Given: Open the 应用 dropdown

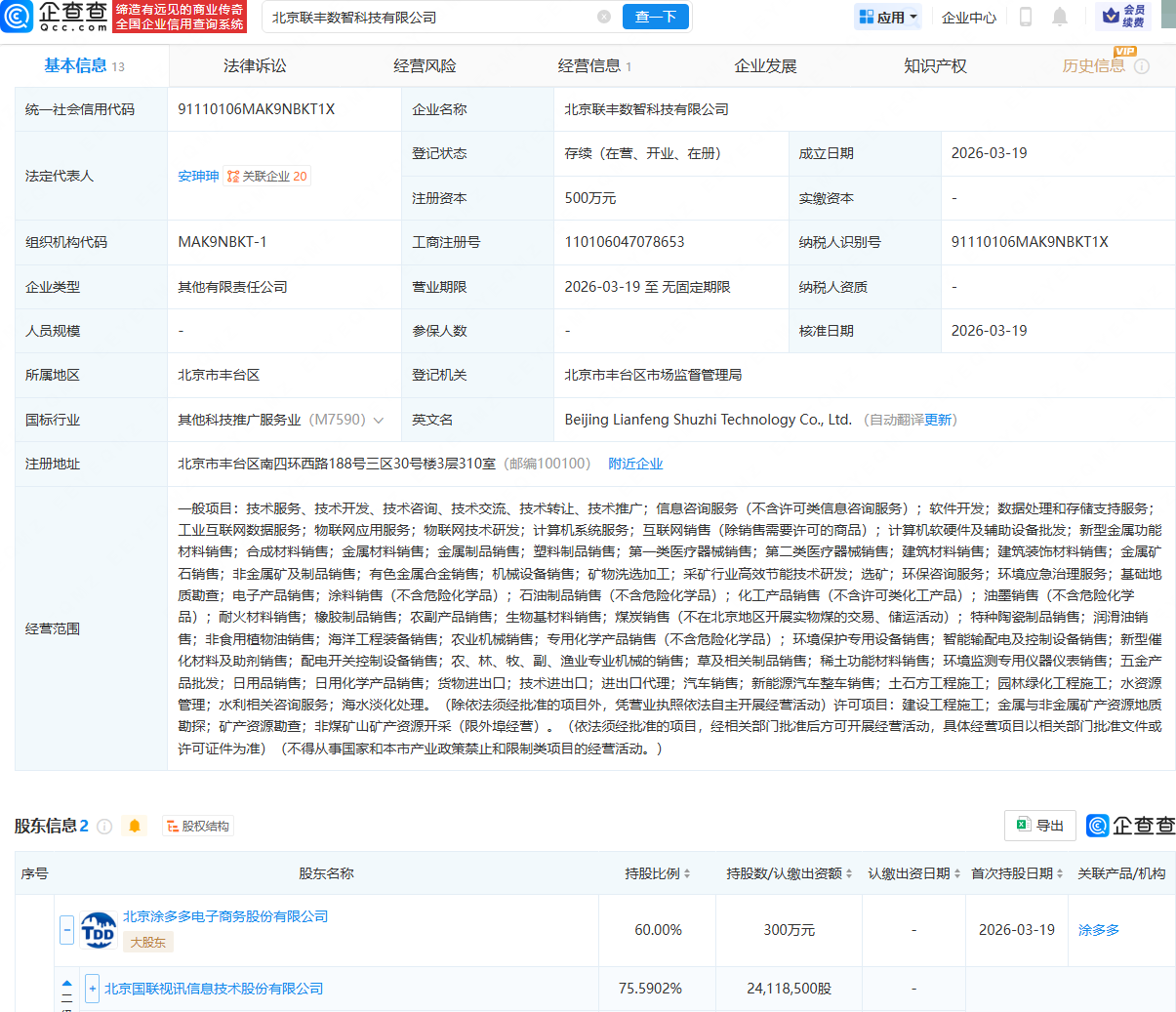Looking at the screenshot, I should coord(887,17).
